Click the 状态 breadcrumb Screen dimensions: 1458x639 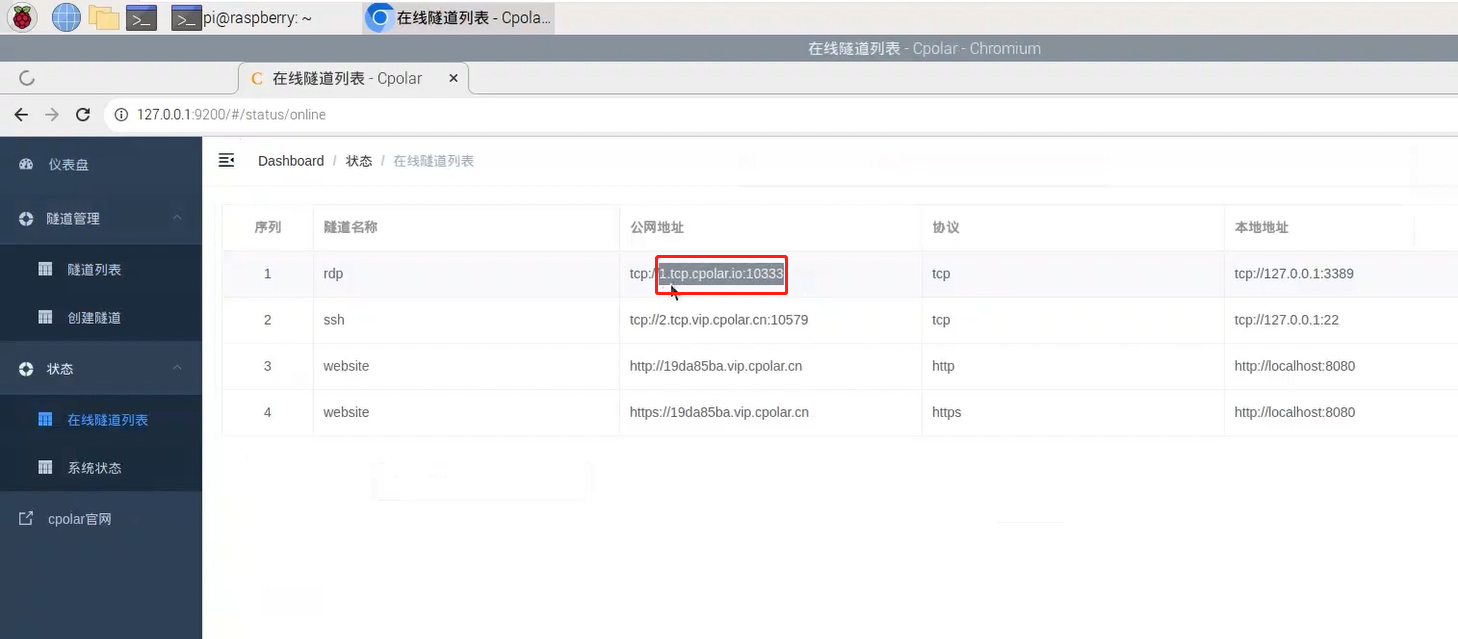click(359, 161)
